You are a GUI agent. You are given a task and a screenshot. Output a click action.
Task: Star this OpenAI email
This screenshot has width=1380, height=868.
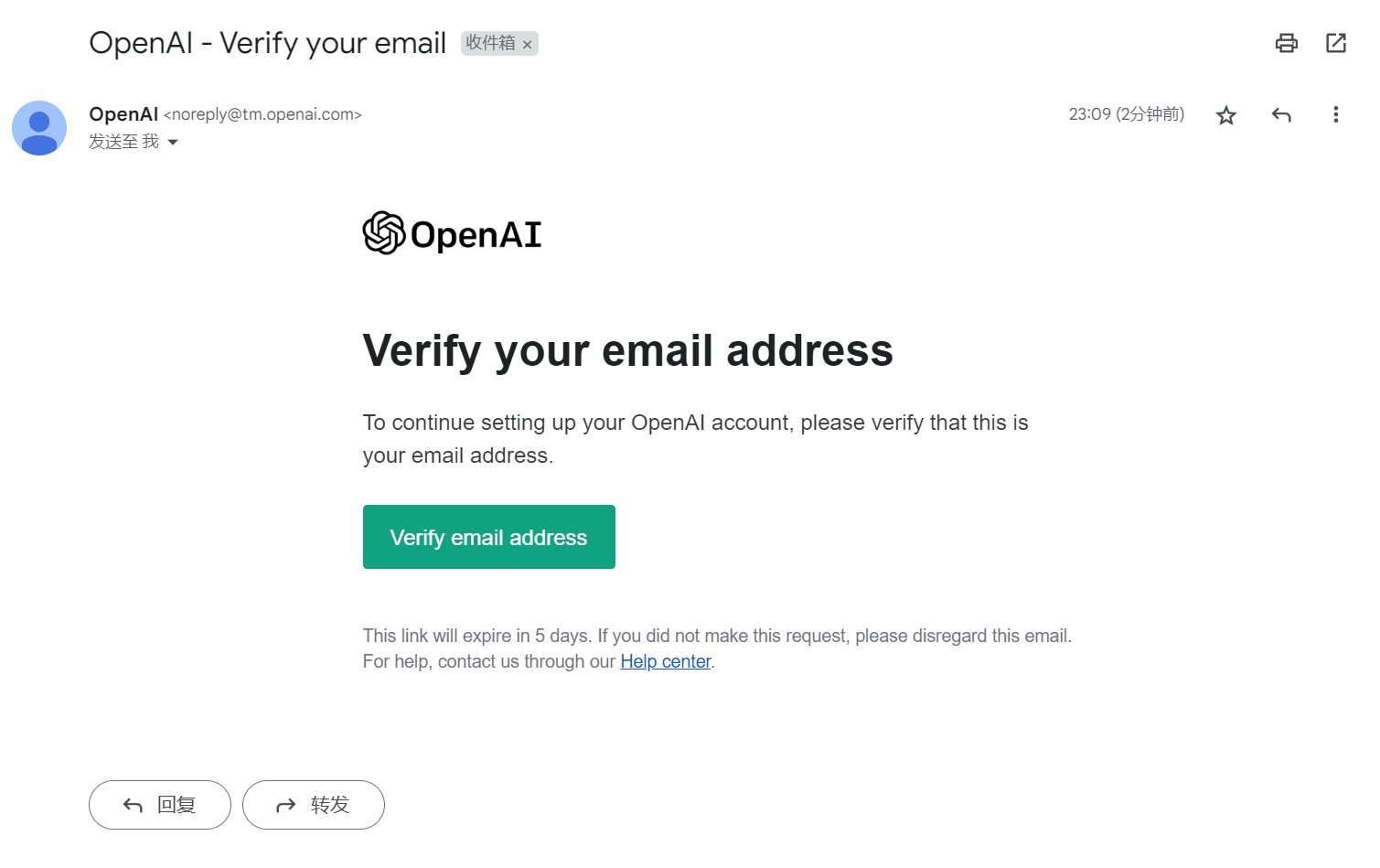tap(1225, 115)
